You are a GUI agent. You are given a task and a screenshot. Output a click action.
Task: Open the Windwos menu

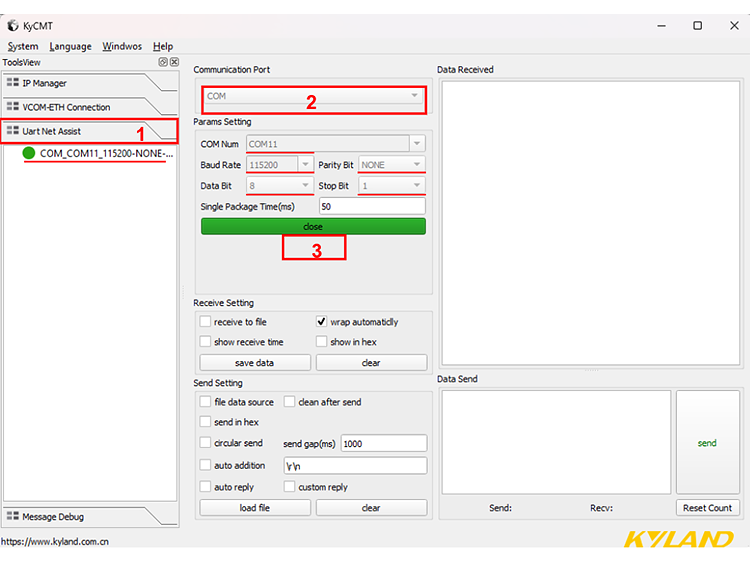point(122,46)
